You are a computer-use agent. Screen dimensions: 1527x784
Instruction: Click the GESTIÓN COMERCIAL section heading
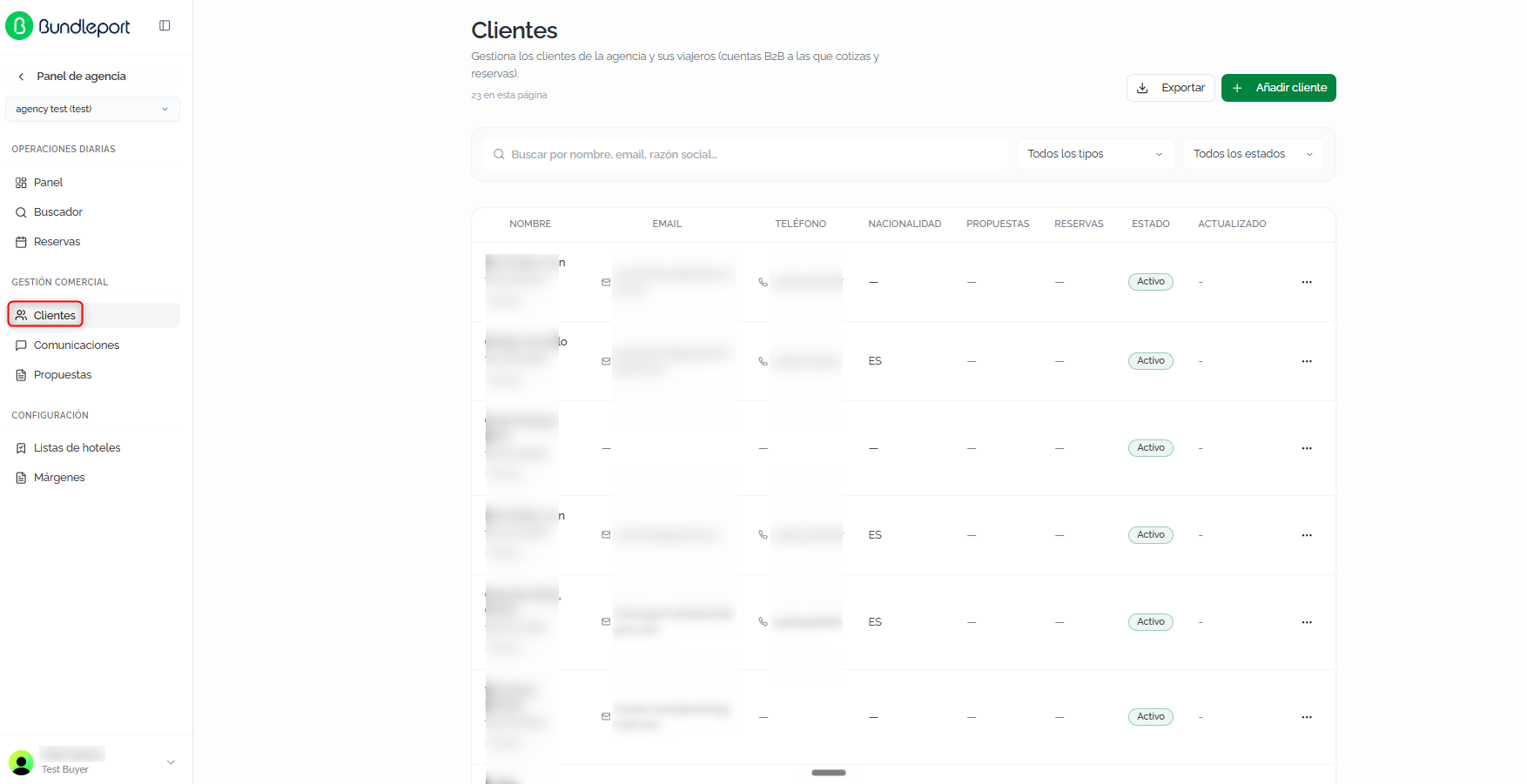click(x=60, y=283)
